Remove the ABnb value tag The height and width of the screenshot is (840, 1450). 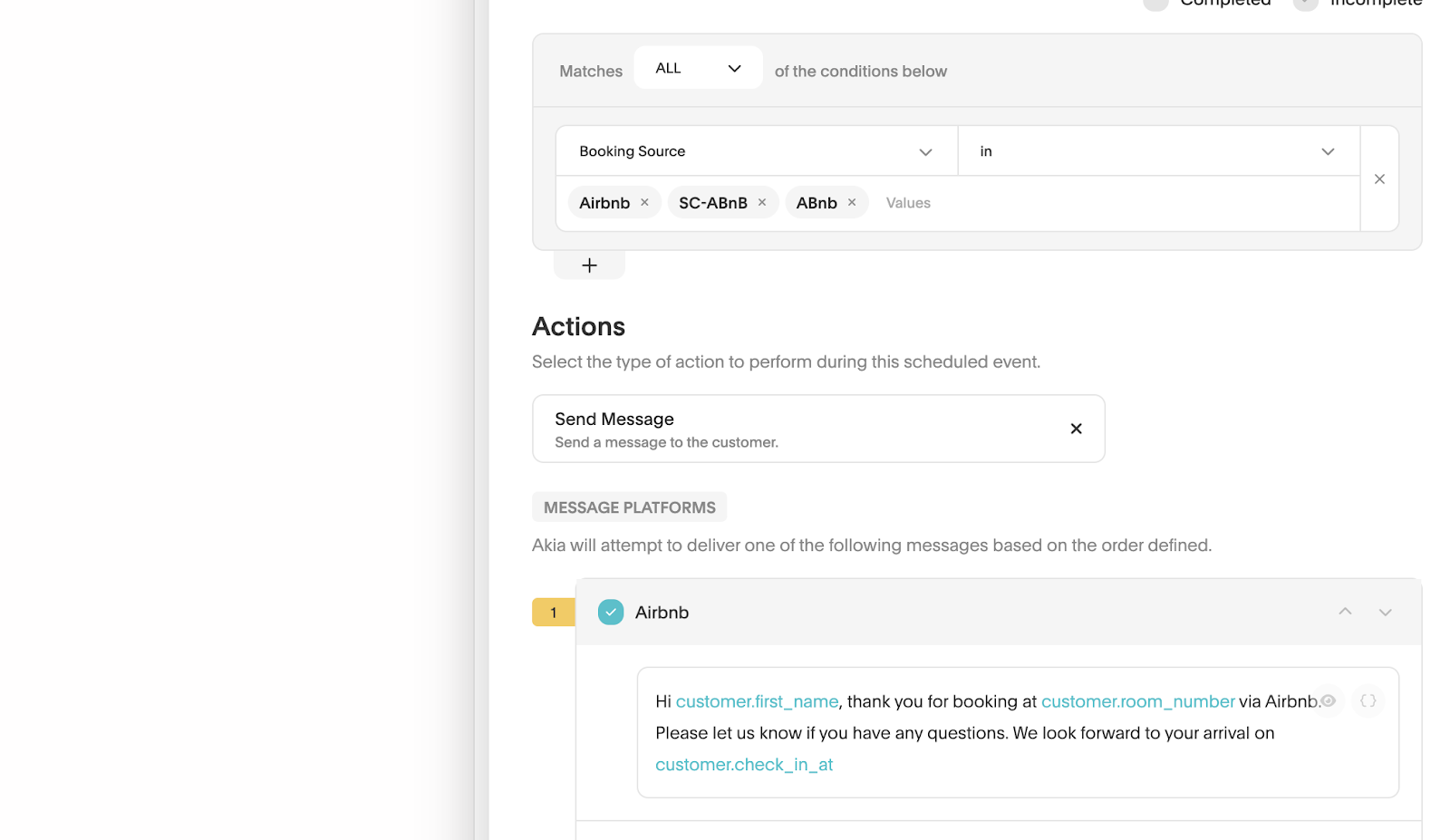point(852,203)
